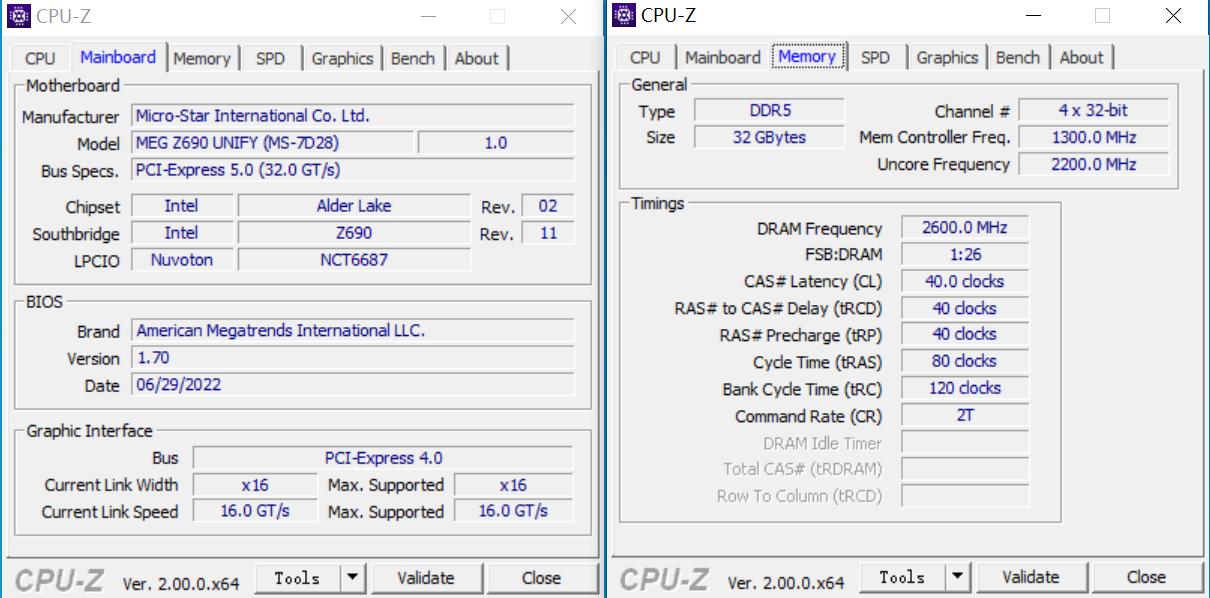Switch to CPU tab in left window

click(40, 58)
